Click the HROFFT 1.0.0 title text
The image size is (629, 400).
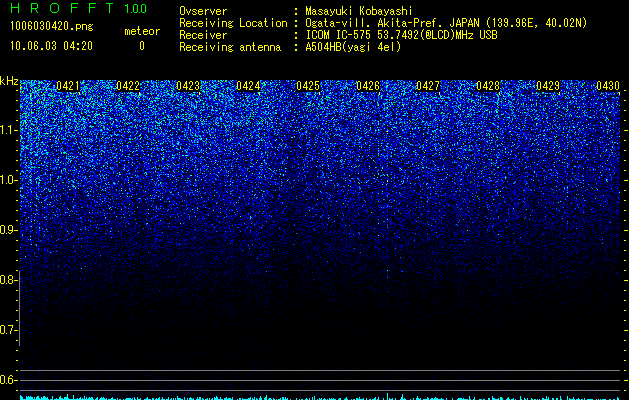(79, 8)
